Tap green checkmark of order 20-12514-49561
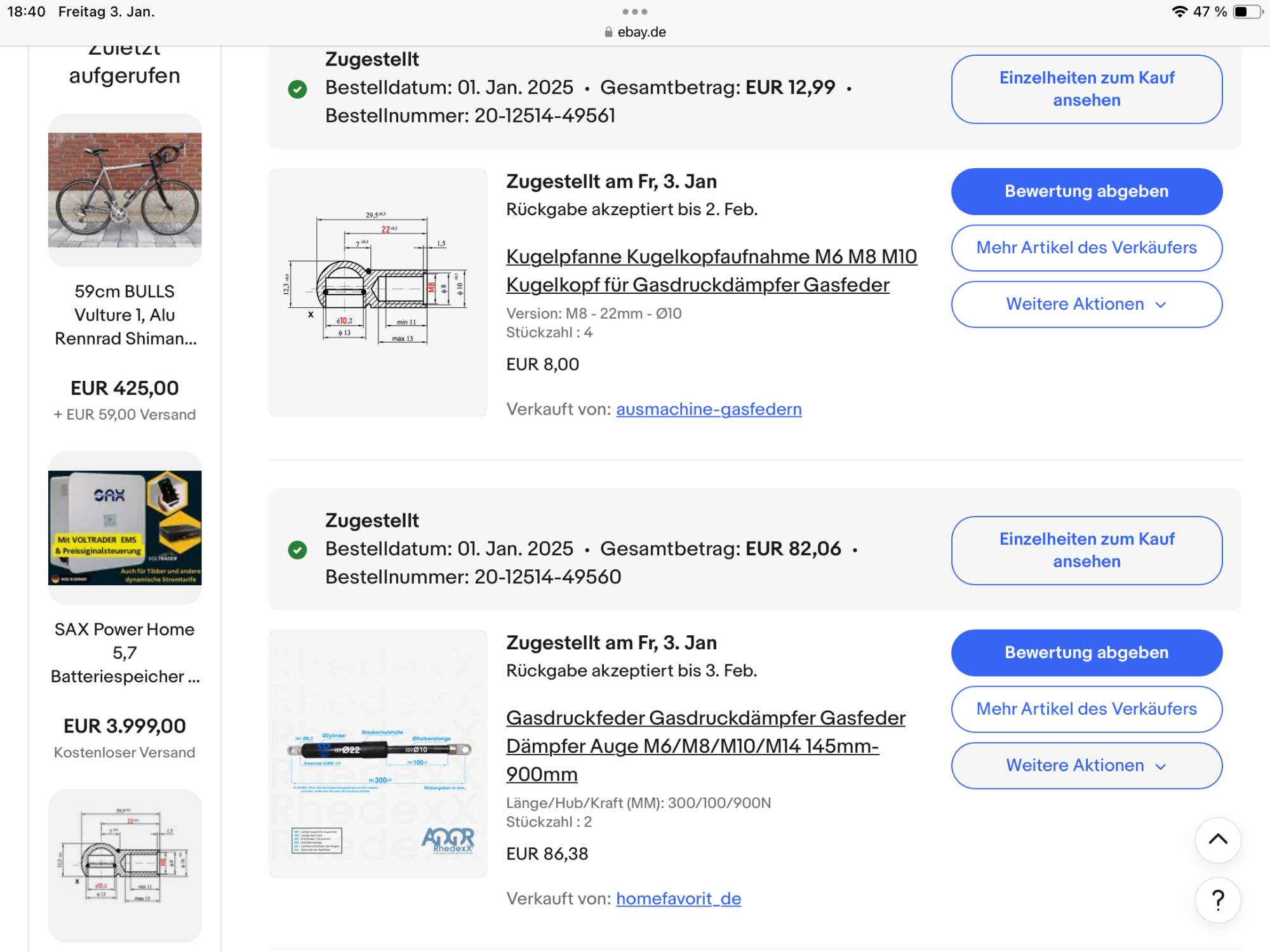Image resolution: width=1270 pixels, height=952 pixels. [x=297, y=89]
